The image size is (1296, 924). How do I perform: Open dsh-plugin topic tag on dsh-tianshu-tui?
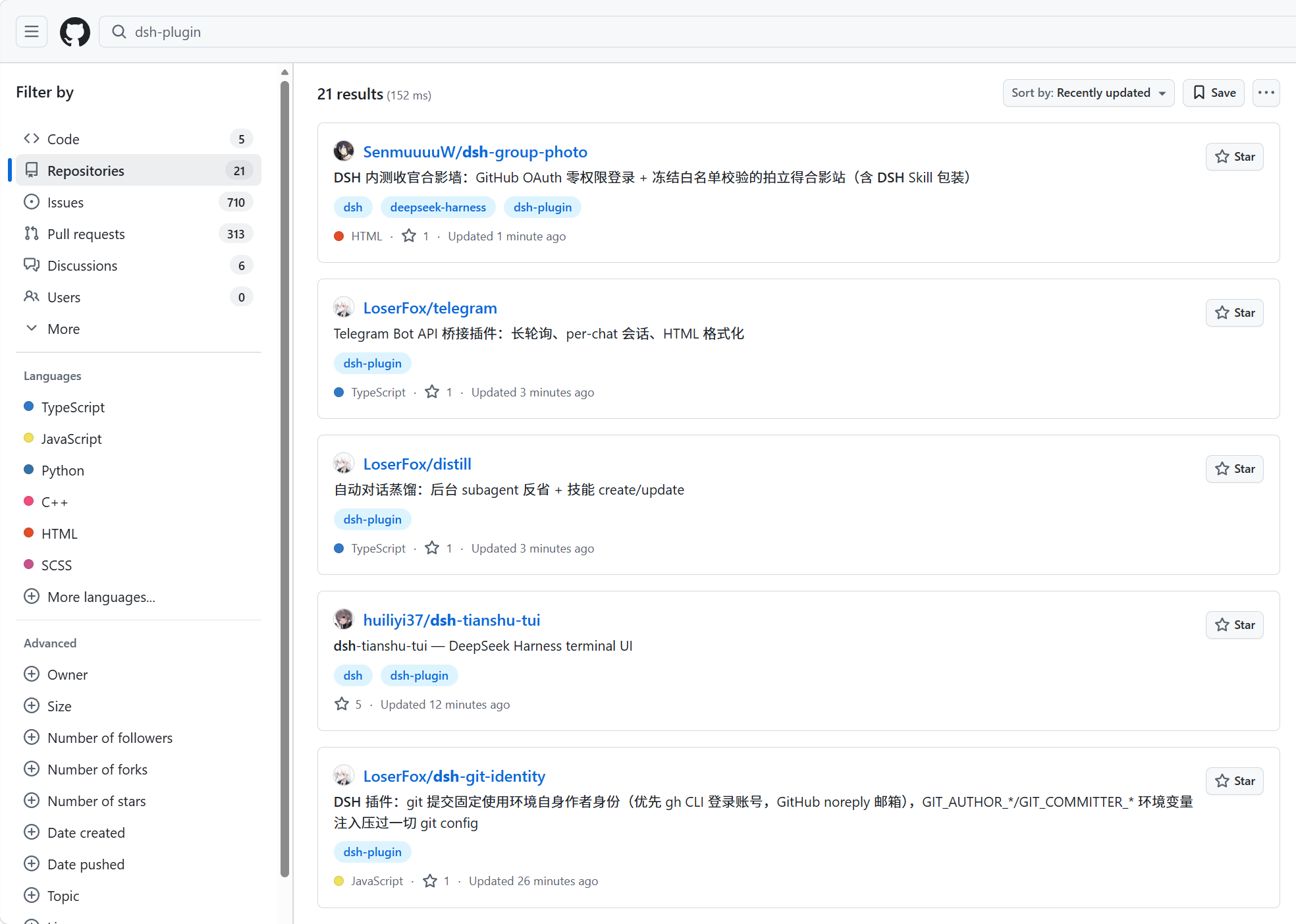point(419,676)
